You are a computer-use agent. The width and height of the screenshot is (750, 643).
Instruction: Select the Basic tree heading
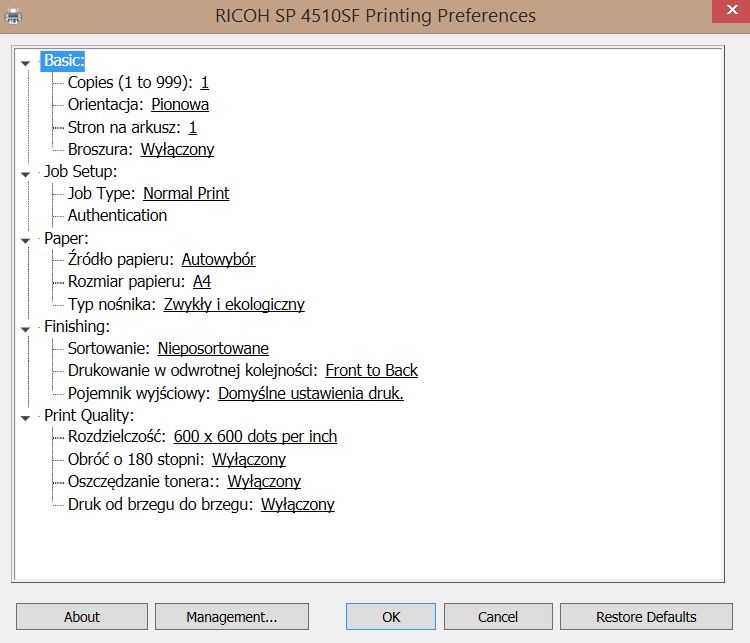63,61
